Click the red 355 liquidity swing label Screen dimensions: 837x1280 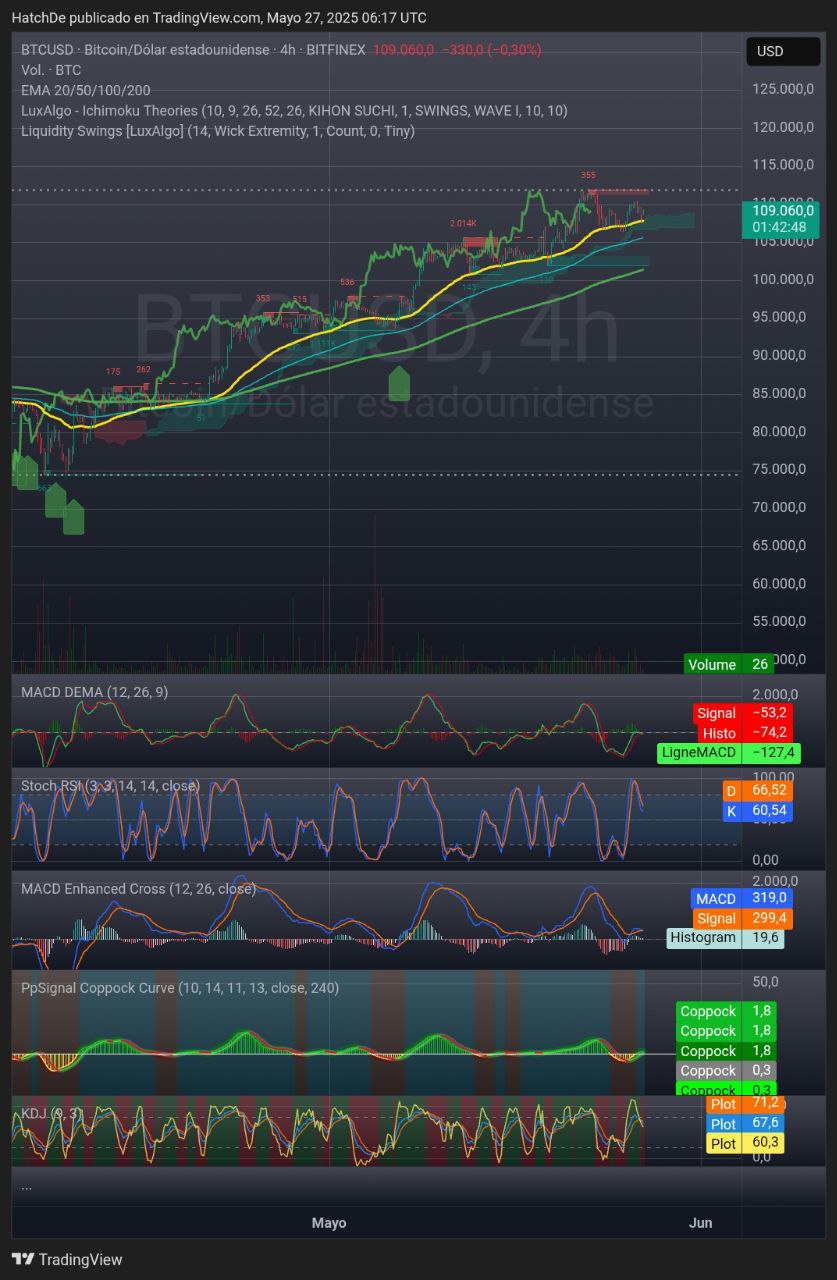(588, 175)
